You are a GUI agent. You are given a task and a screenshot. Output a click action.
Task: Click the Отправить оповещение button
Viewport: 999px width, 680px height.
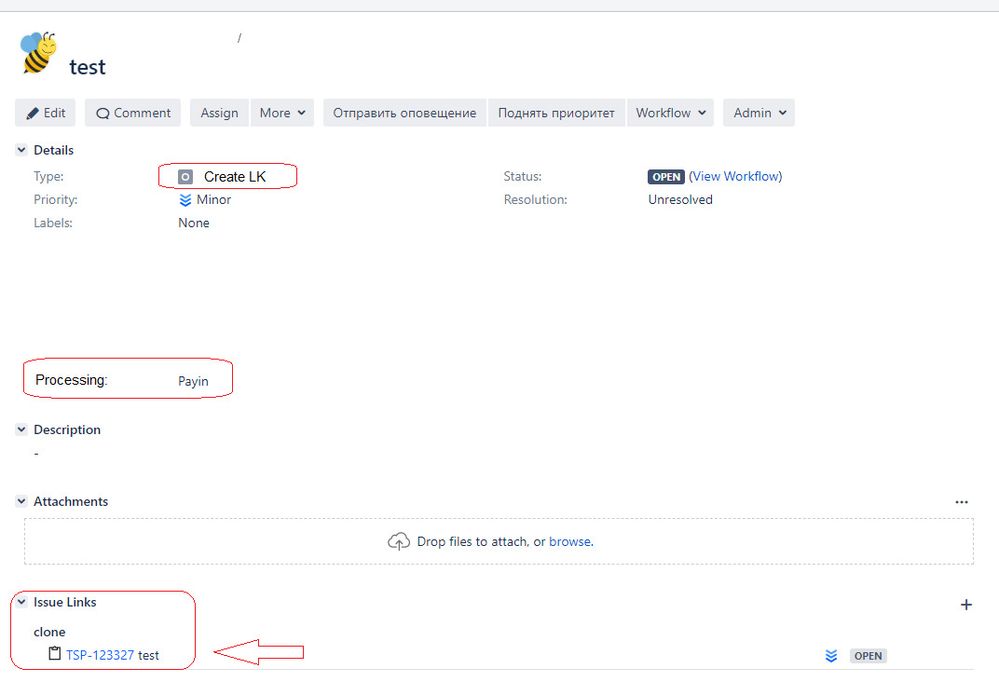[x=405, y=113]
